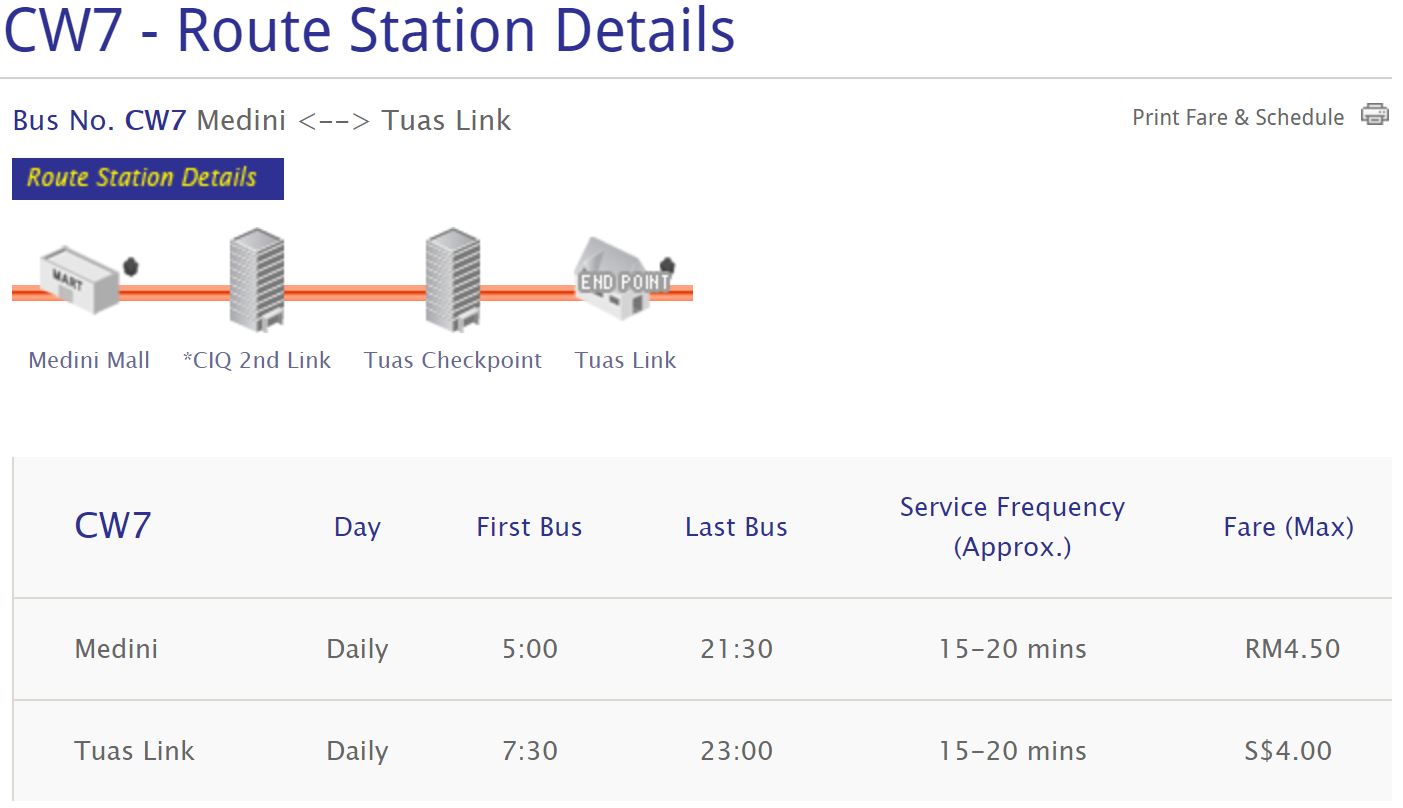Click the Fare (Max) column header

1288,527
